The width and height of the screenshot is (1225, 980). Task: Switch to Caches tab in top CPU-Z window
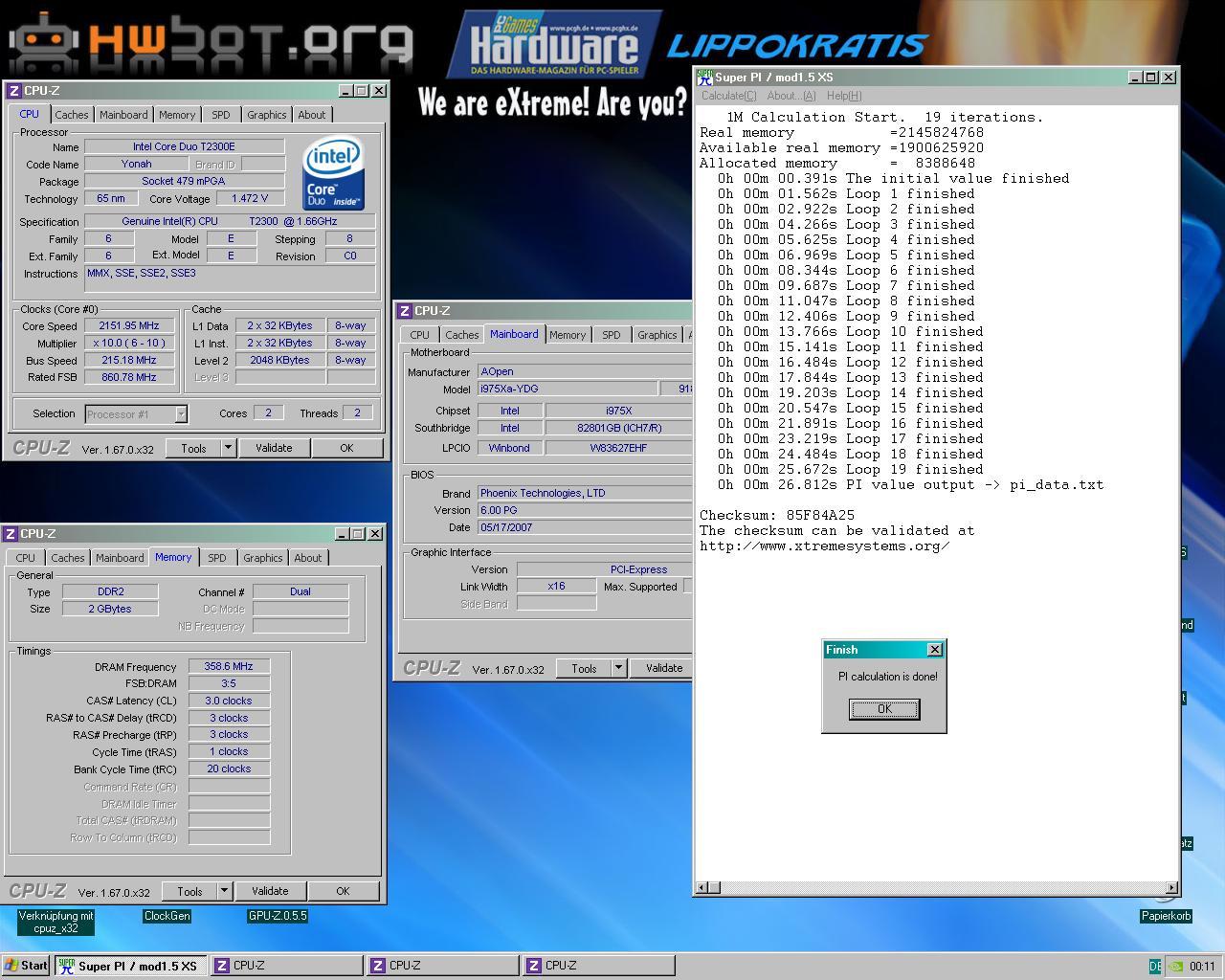72,115
